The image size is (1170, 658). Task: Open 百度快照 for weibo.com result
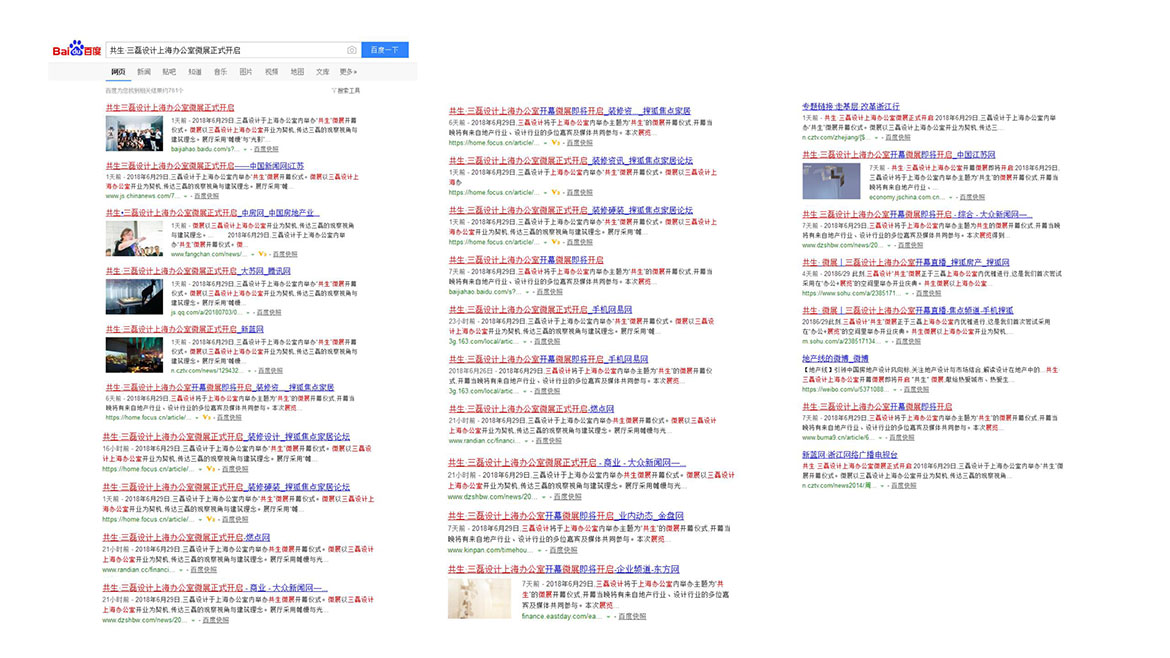[916, 389]
